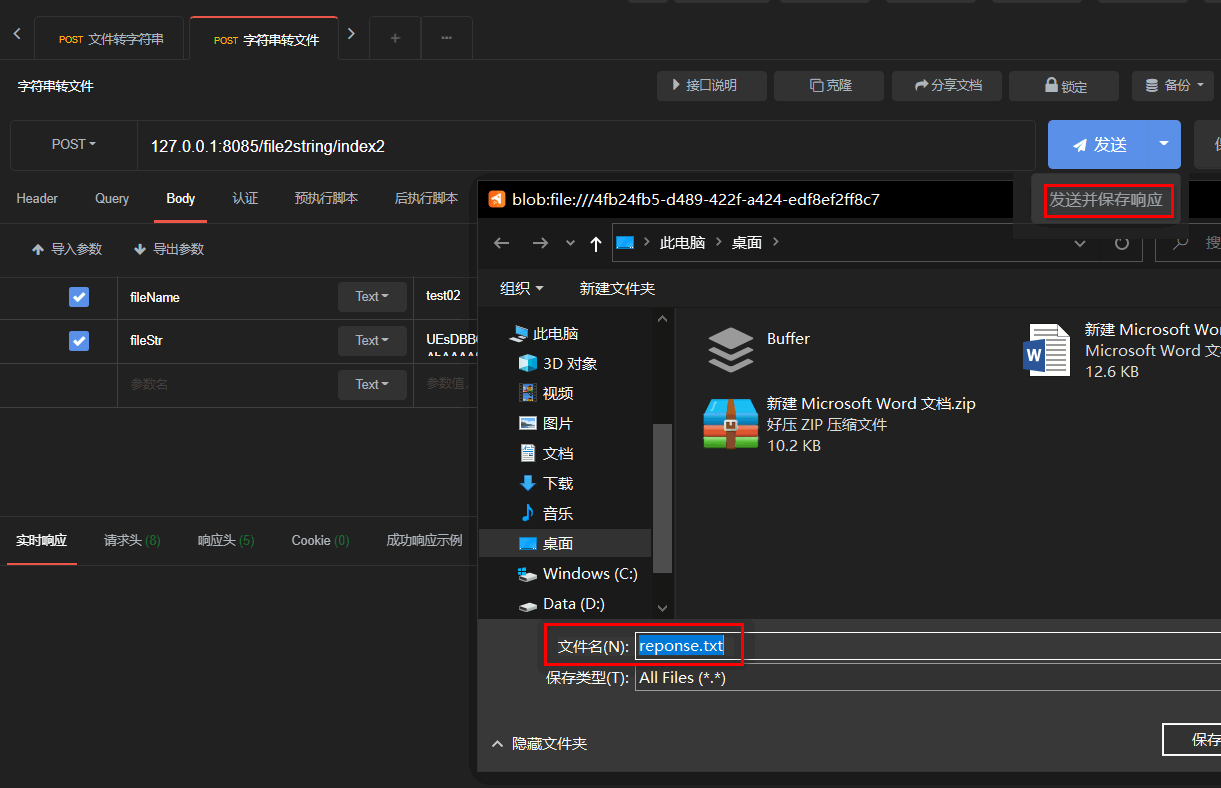Open the 组织 menu
Image resolution: width=1221 pixels, height=788 pixels.
coord(522,289)
